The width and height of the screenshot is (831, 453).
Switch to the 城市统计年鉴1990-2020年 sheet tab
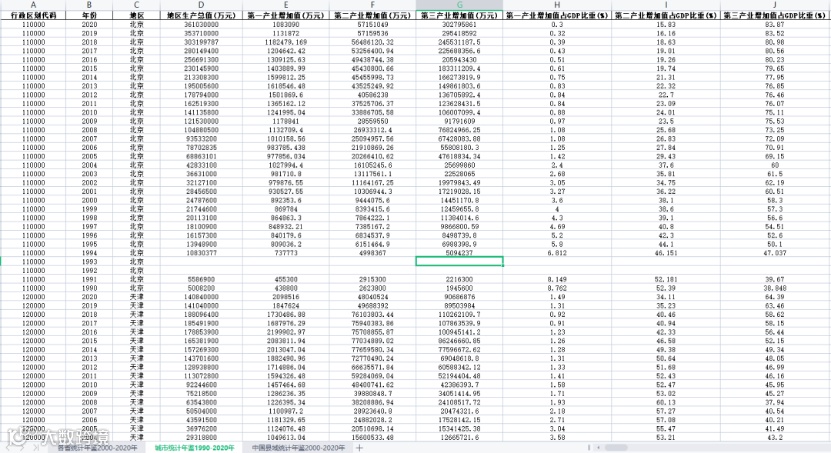195,448
